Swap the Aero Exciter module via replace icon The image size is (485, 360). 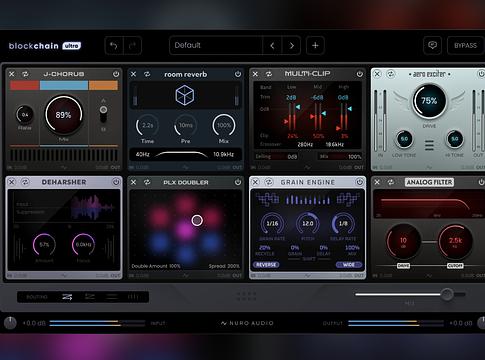click(x=391, y=74)
